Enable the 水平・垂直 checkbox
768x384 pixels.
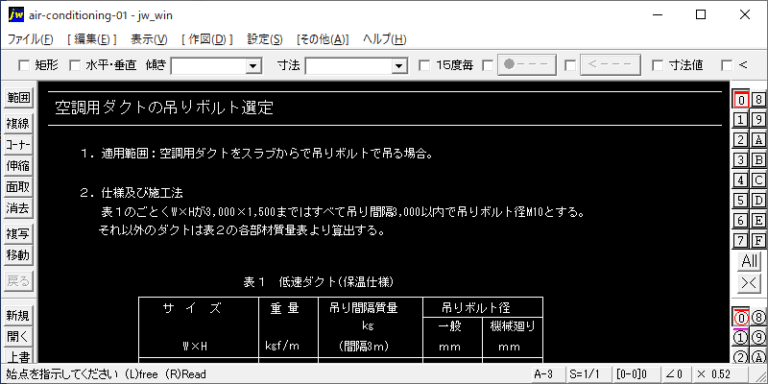tap(74, 65)
